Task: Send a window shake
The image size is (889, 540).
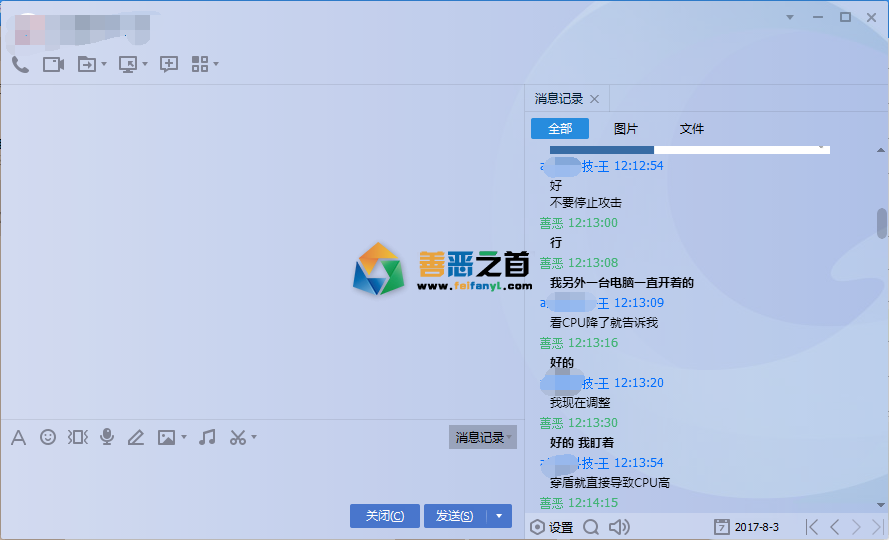Action: tap(77, 437)
